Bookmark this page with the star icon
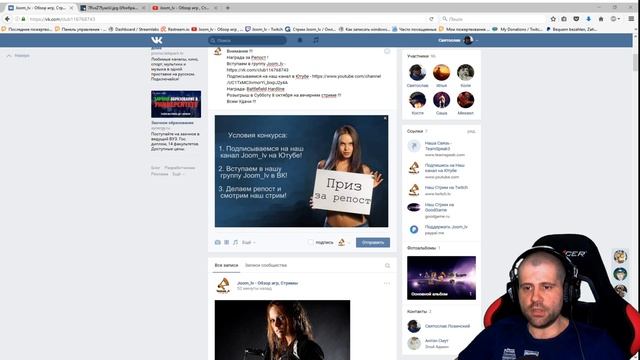Image resolution: width=640 pixels, height=360 pixels. click(x=553, y=19)
